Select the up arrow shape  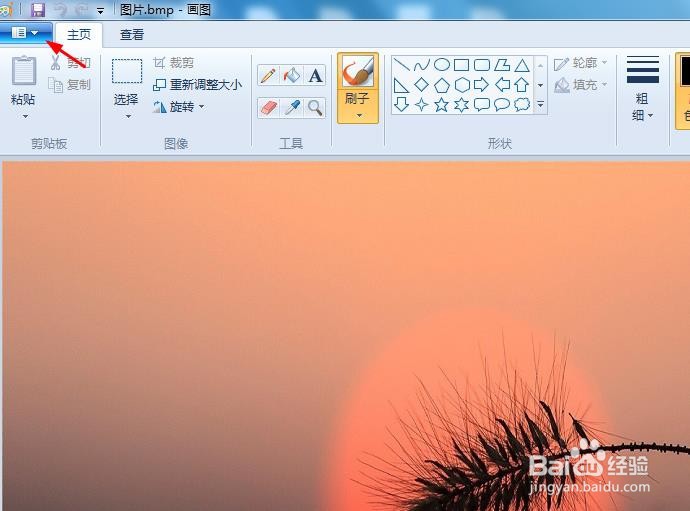522,85
